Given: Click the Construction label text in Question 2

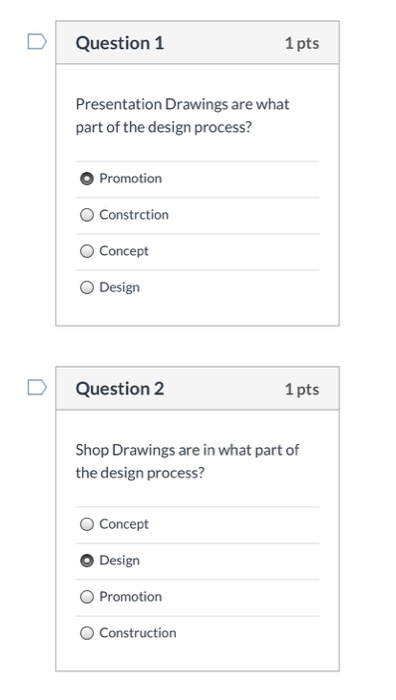Looking at the screenshot, I should [x=138, y=633].
